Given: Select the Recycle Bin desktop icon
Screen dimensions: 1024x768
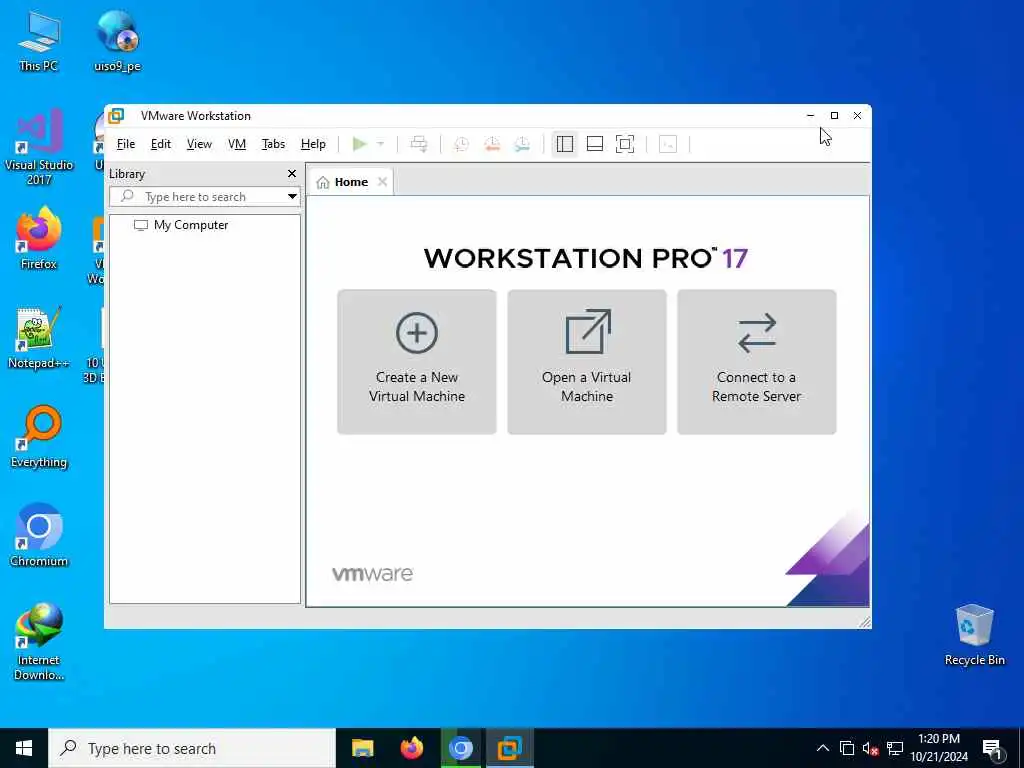Looking at the screenshot, I should click(x=974, y=635).
